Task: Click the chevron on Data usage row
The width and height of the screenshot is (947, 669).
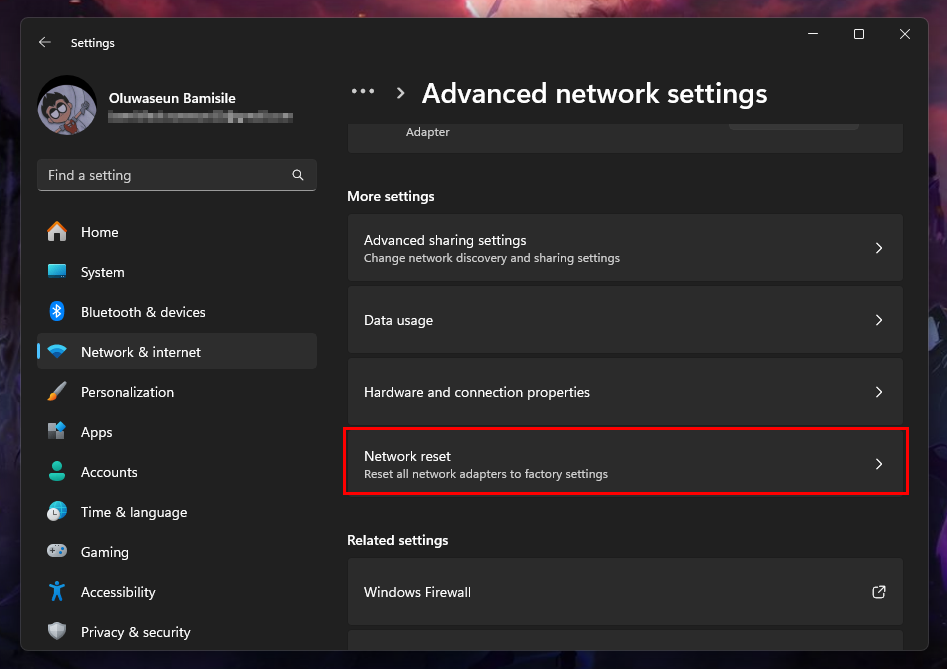Action: (879, 320)
